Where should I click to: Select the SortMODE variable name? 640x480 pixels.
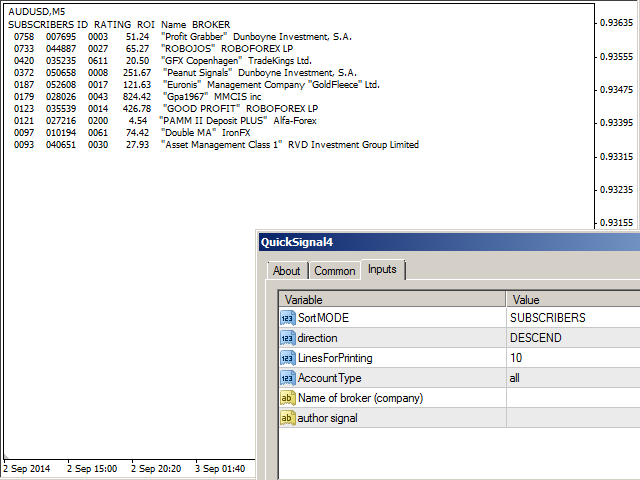pyautogui.click(x=323, y=318)
